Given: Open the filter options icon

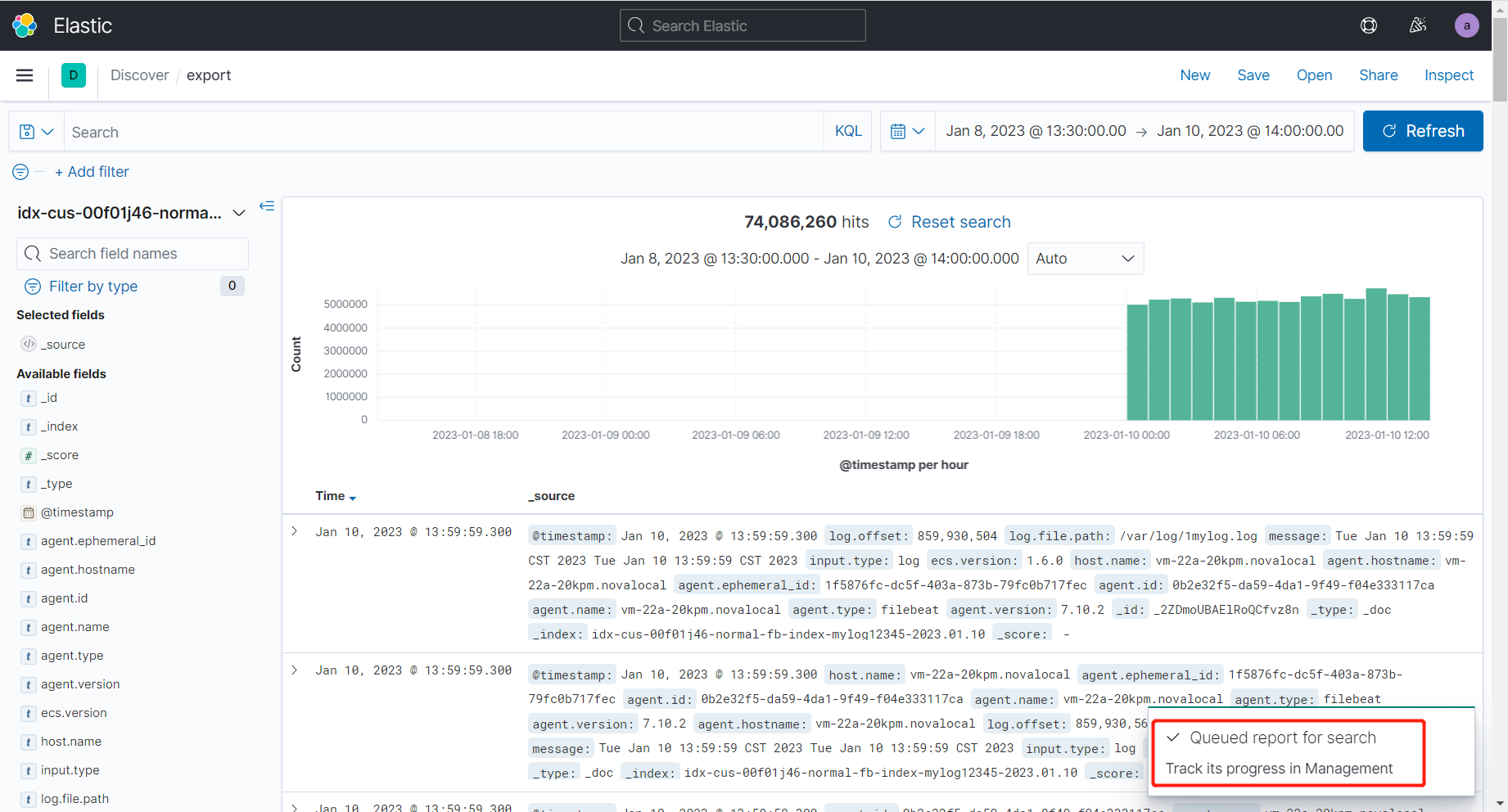Looking at the screenshot, I should coord(20,172).
